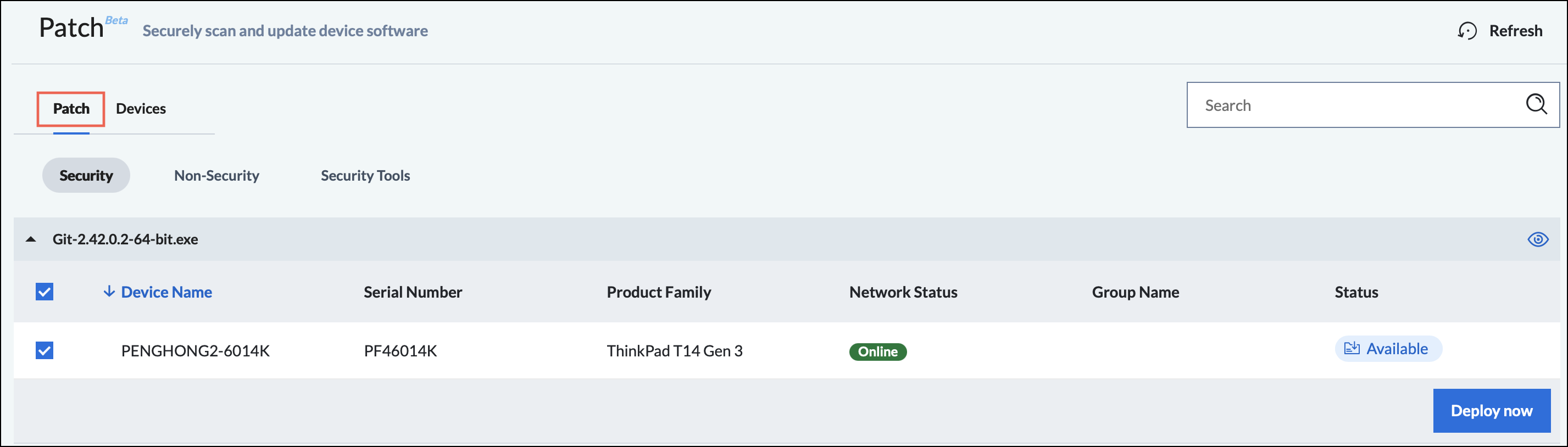Click the eye icon on Git-2.42.0.2 row

tap(1538, 239)
